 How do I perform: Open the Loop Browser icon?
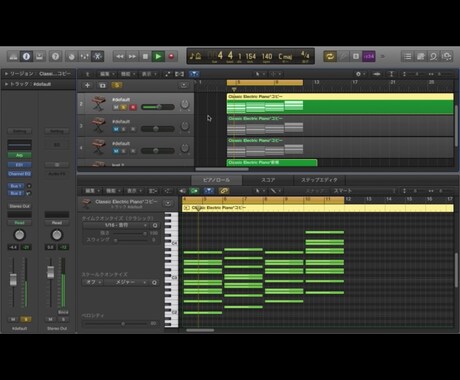(x=433, y=56)
